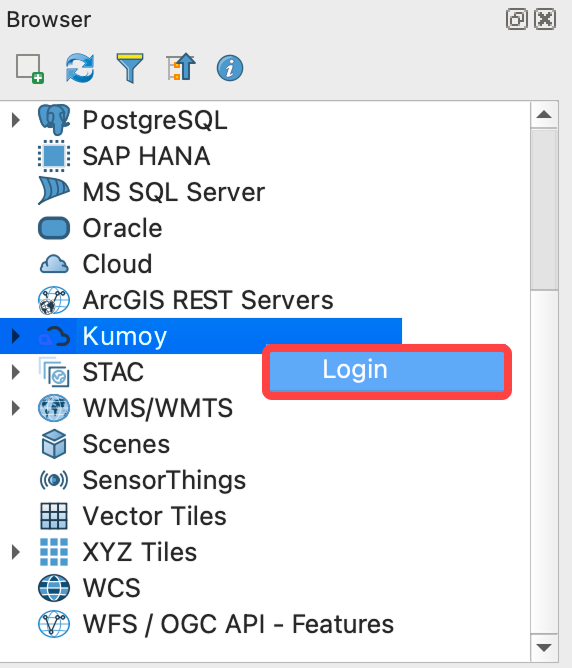Click the Vector Tiles grid icon

pyautogui.click(x=54, y=516)
